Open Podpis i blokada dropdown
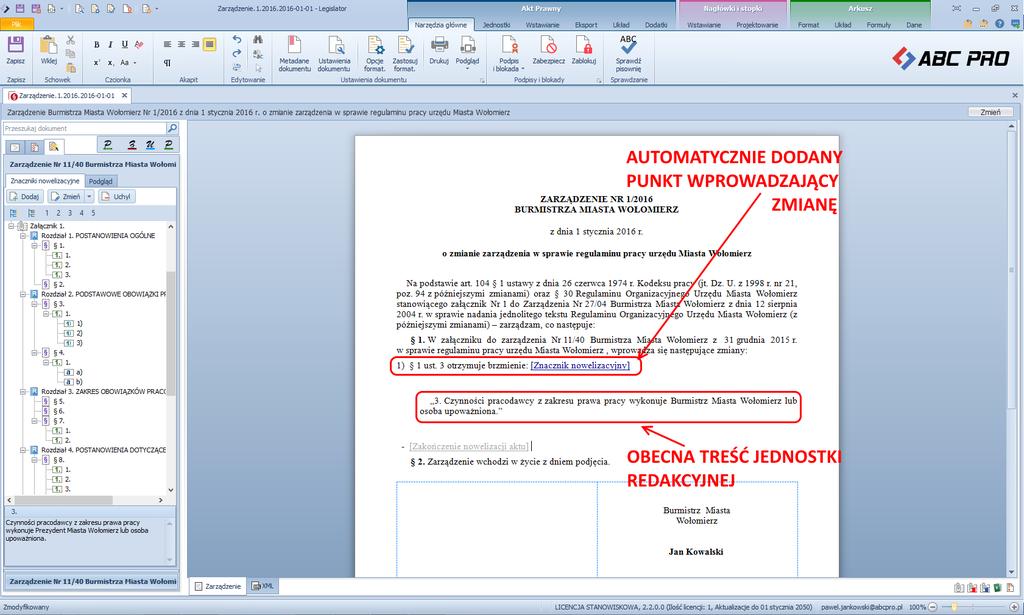The width and height of the screenshot is (1024, 615). pos(509,54)
